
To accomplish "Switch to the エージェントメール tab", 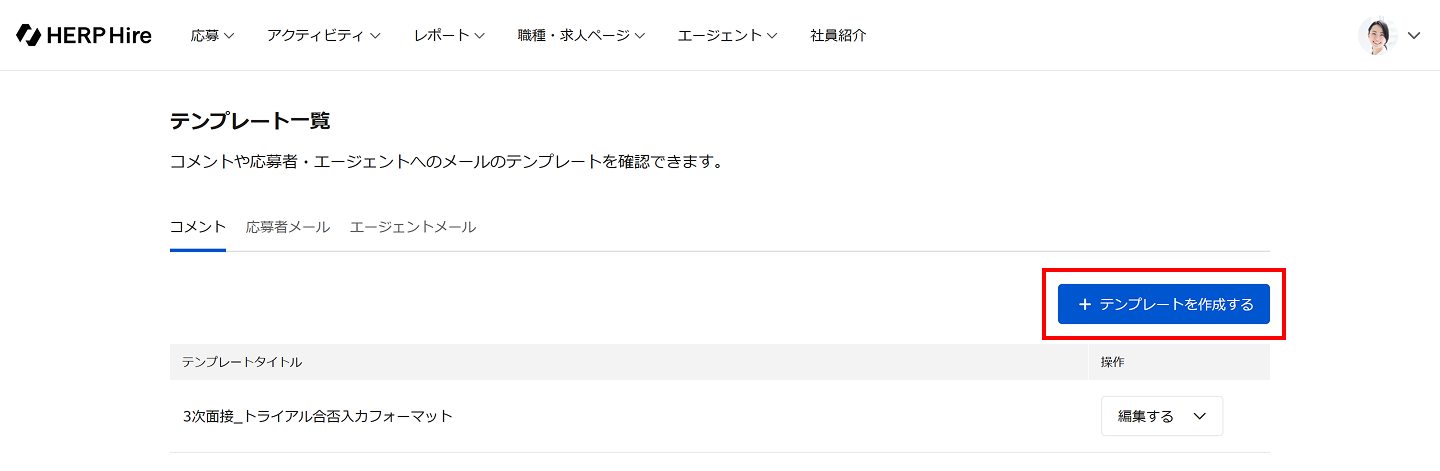I will (x=413, y=227).
